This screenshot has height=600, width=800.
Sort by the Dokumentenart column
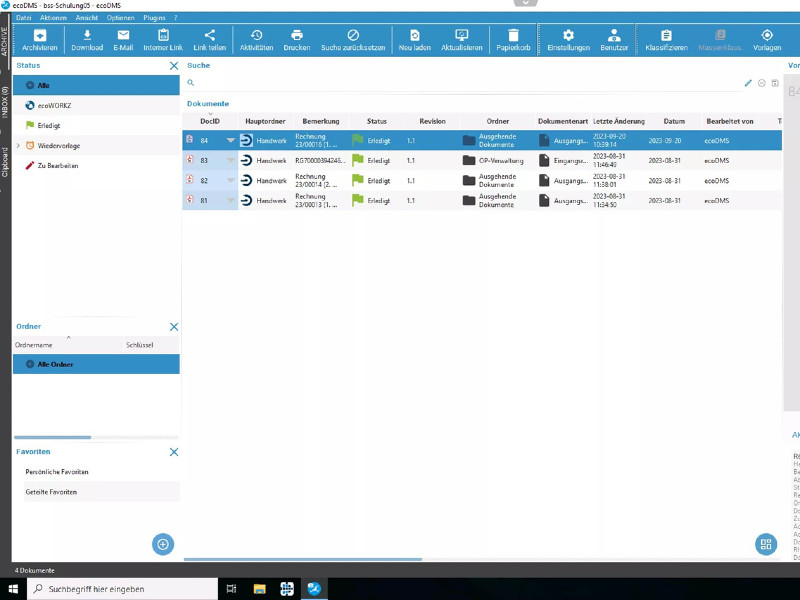point(563,121)
